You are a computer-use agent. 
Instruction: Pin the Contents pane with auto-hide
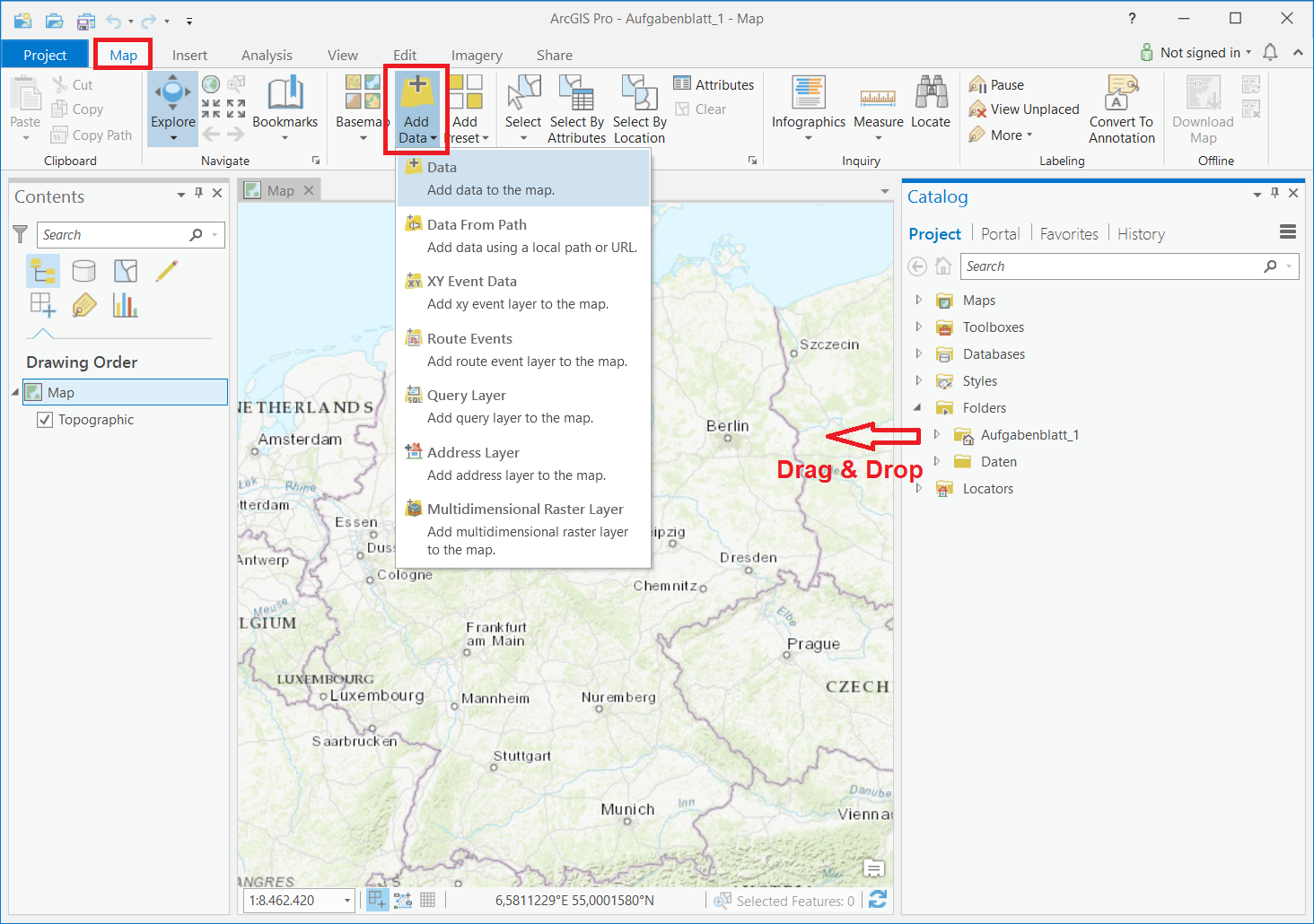[199, 194]
